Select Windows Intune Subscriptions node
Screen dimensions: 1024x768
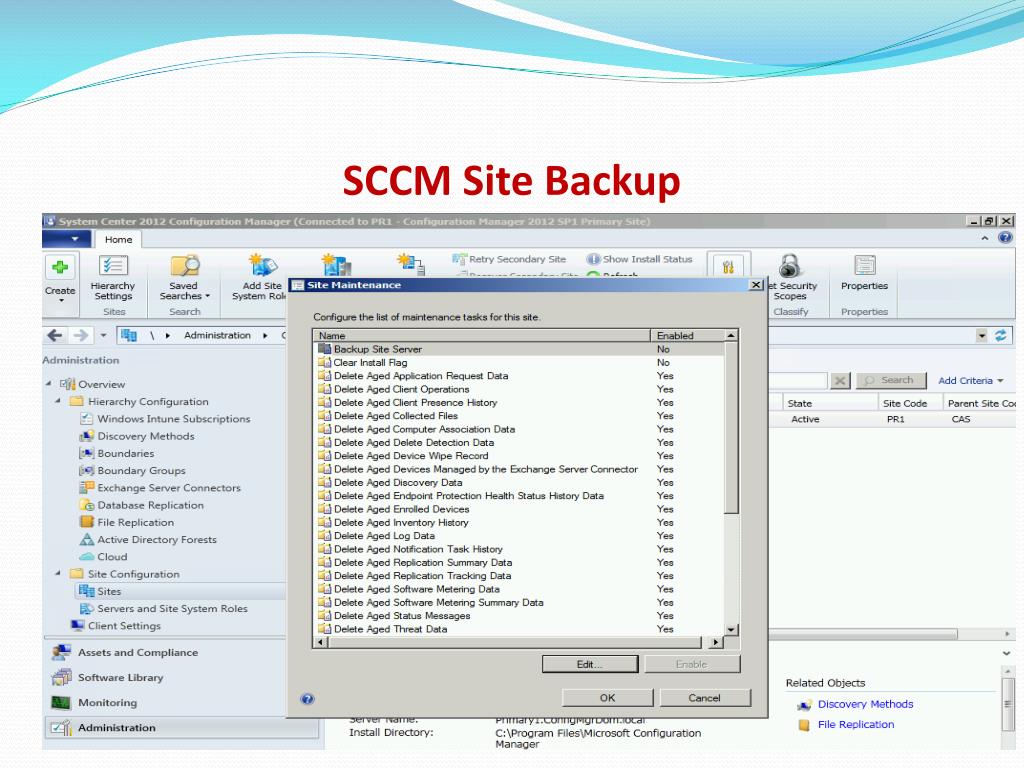pyautogui.click(x=174, y=419)
